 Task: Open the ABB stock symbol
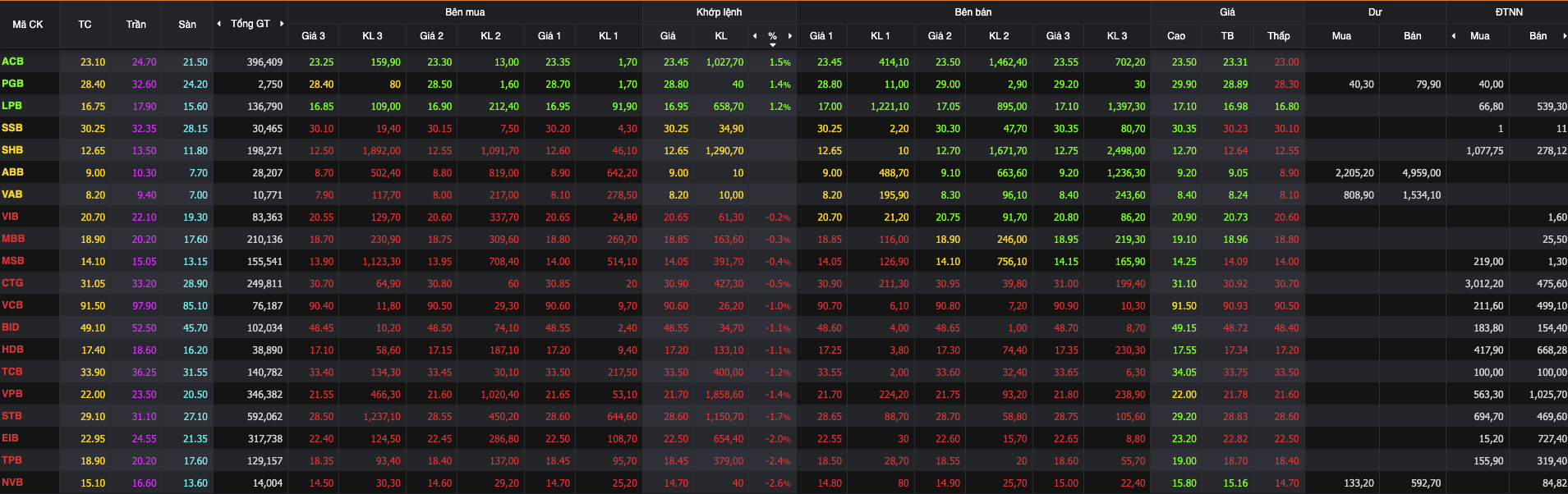12,172
